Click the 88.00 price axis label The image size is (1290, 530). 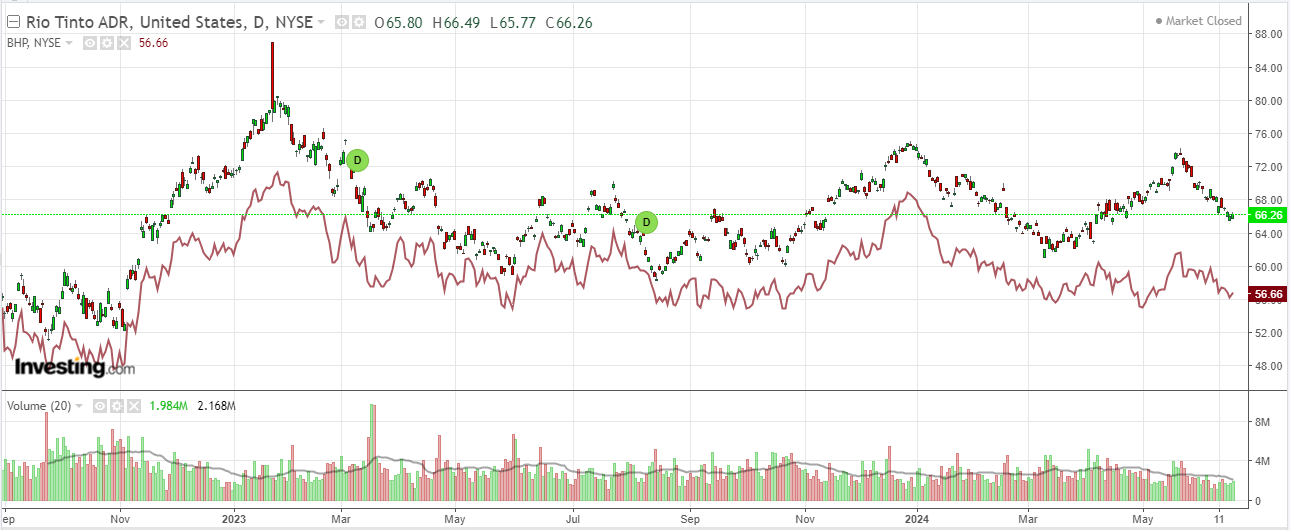coord(1268,35)
